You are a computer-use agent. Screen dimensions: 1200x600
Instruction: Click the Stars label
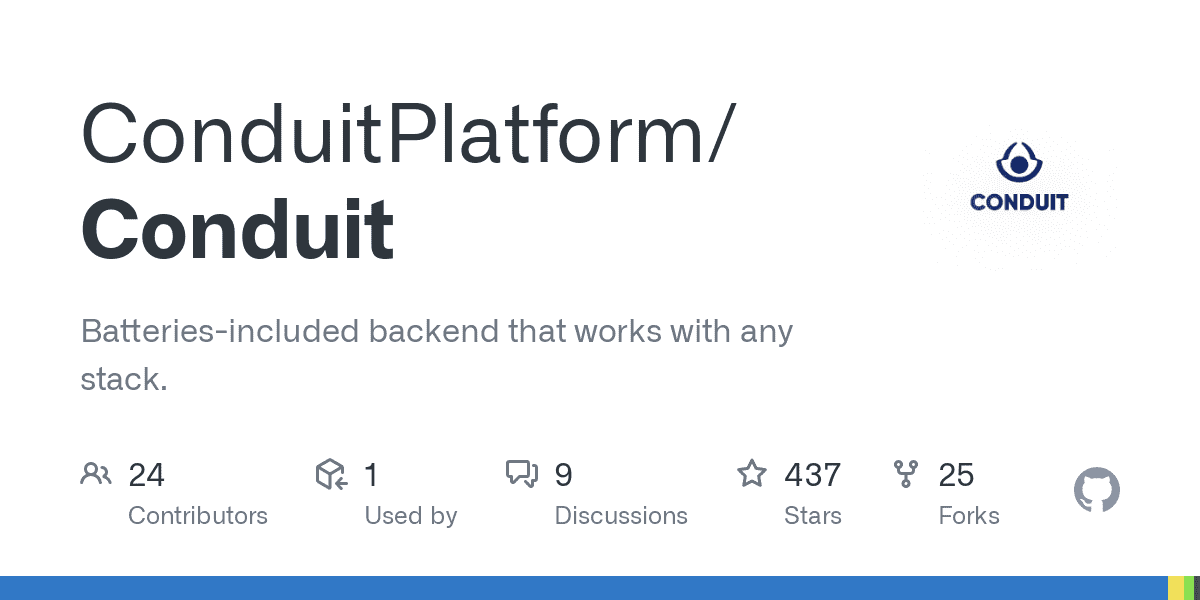click(813, 516)
